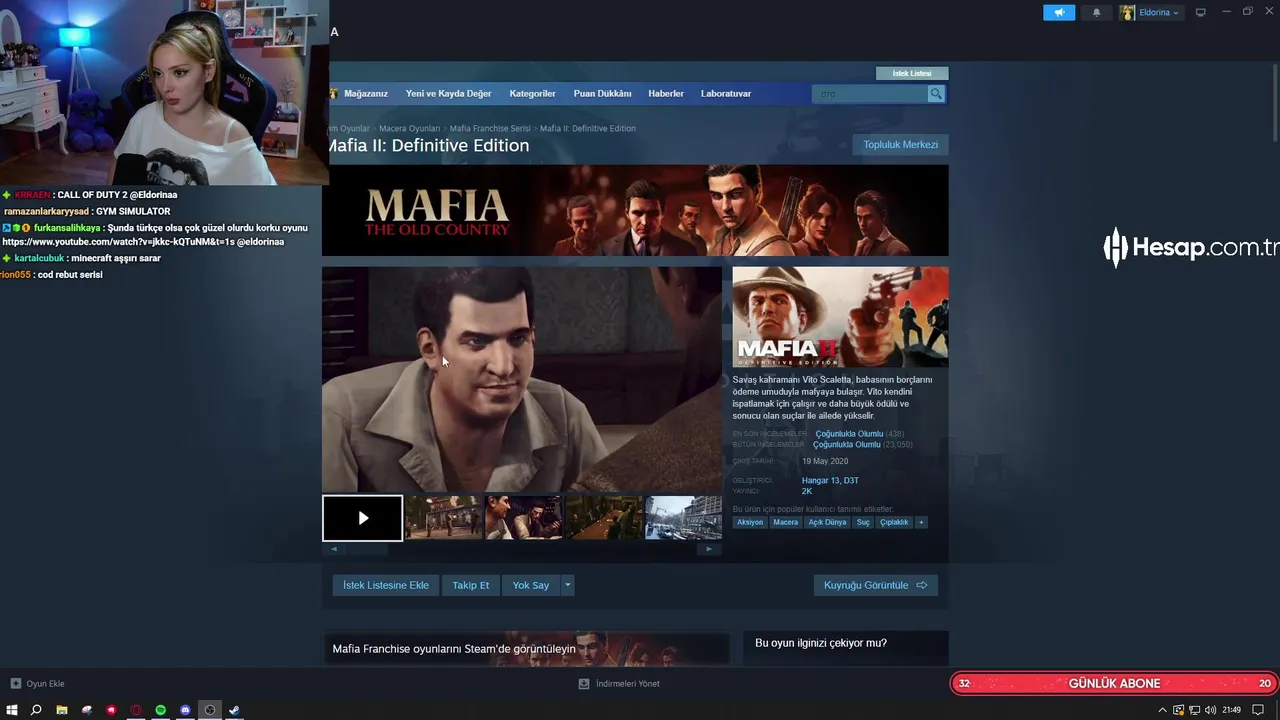
Task: Open the Mafia The Old Country banner
Action: 635,210
